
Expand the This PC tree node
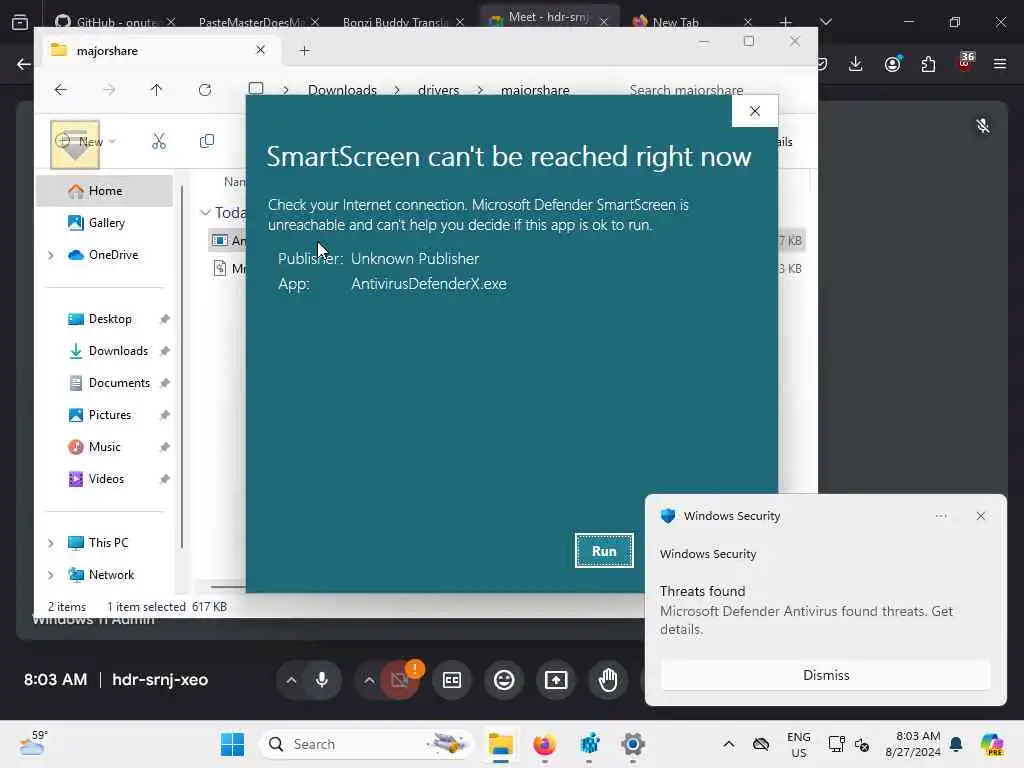[x=51, y=543]
